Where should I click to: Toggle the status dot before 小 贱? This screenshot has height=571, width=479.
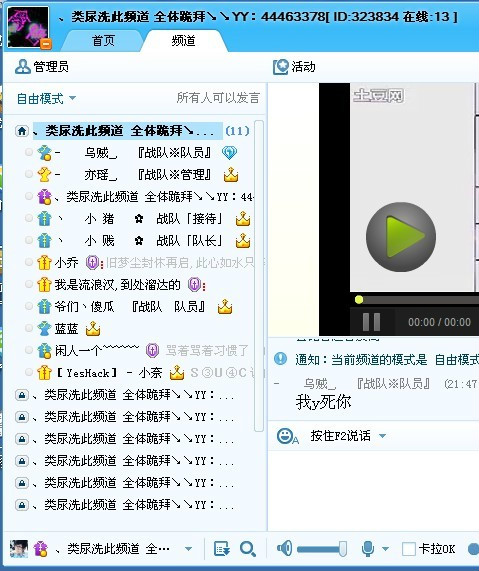click(x=29, y=240)
